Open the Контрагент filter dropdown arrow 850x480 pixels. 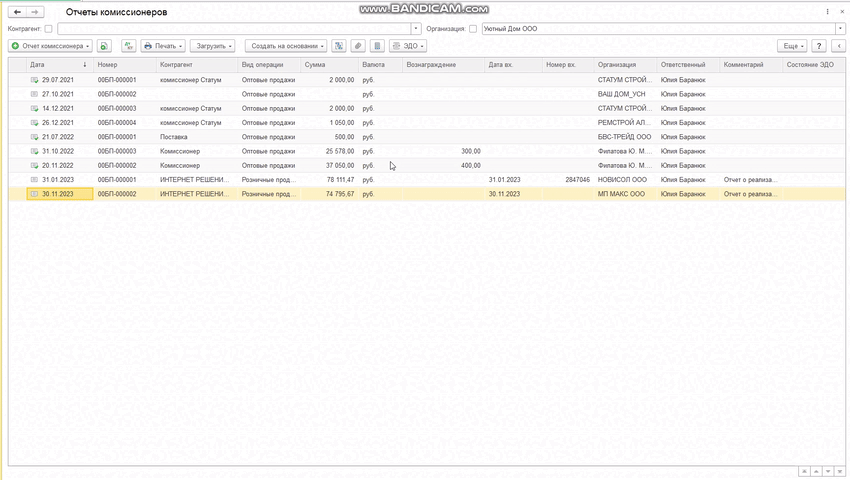(x=416, y=29)
